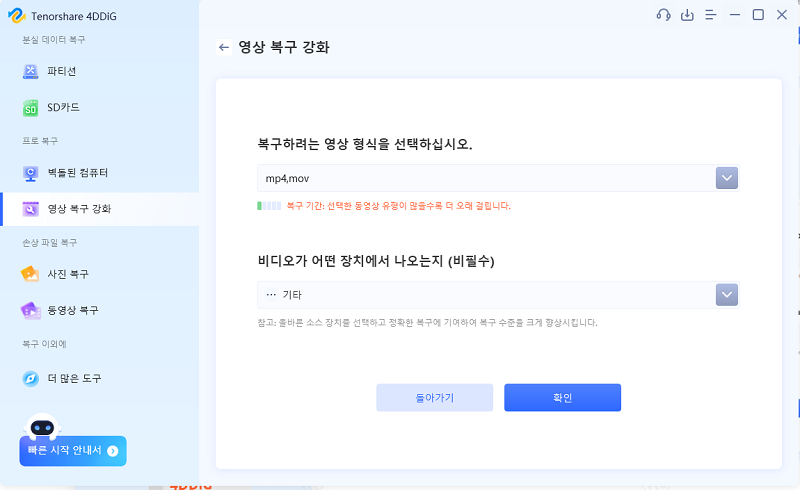
Task: Click the orange 복구 기간 warning text
Action: click(x=398, y=206)
